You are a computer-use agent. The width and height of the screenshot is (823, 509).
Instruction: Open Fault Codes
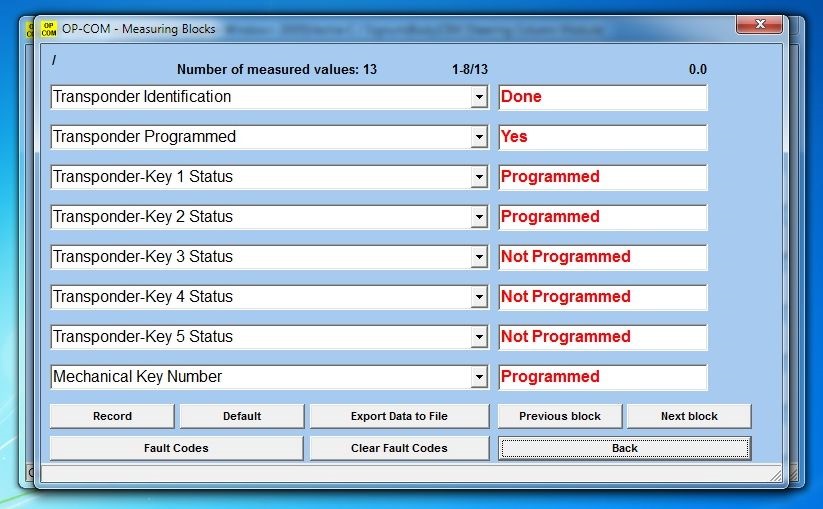click(x=176, y=448)
